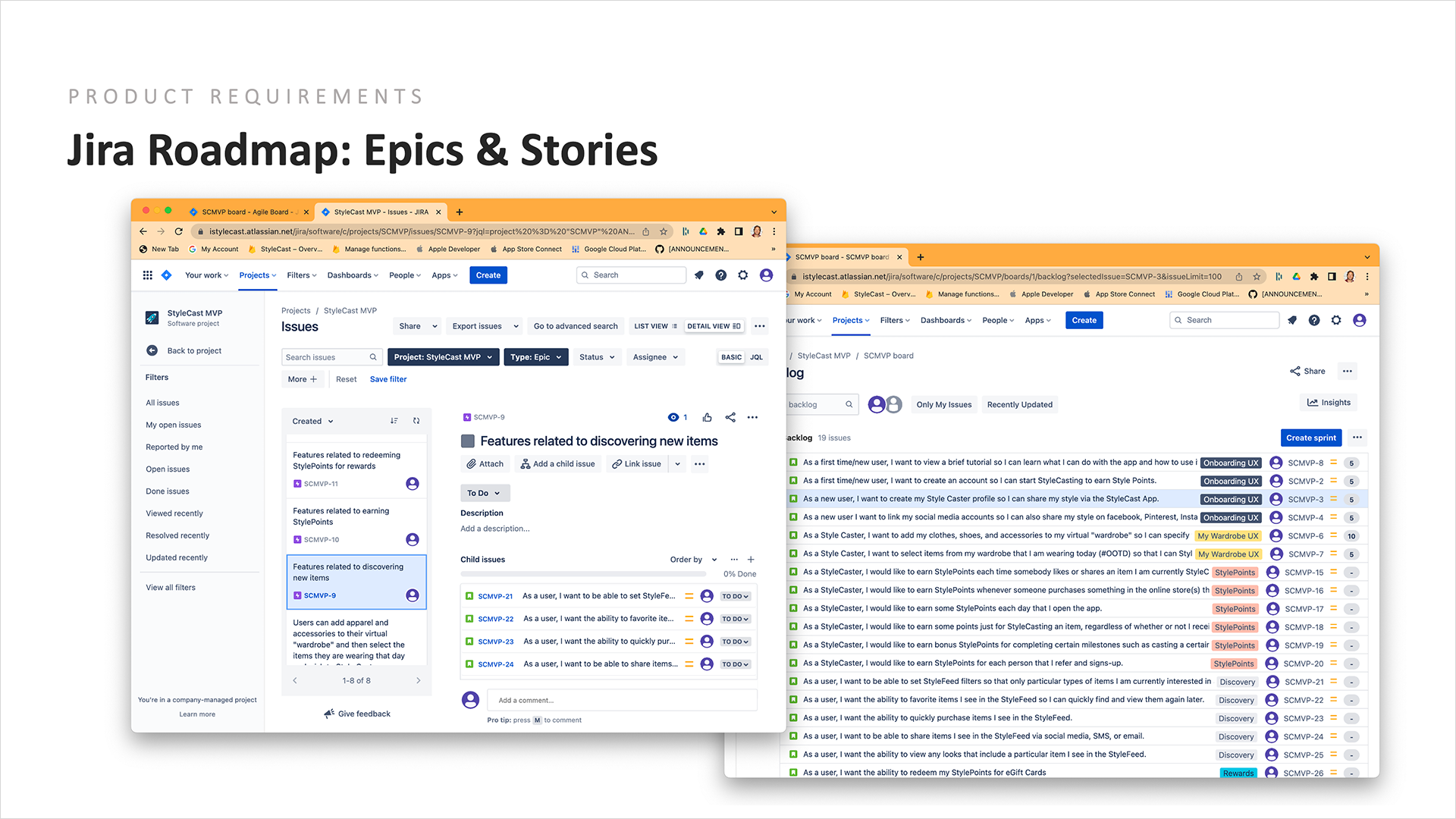Go to next page of issue list

tap(418, 681)
